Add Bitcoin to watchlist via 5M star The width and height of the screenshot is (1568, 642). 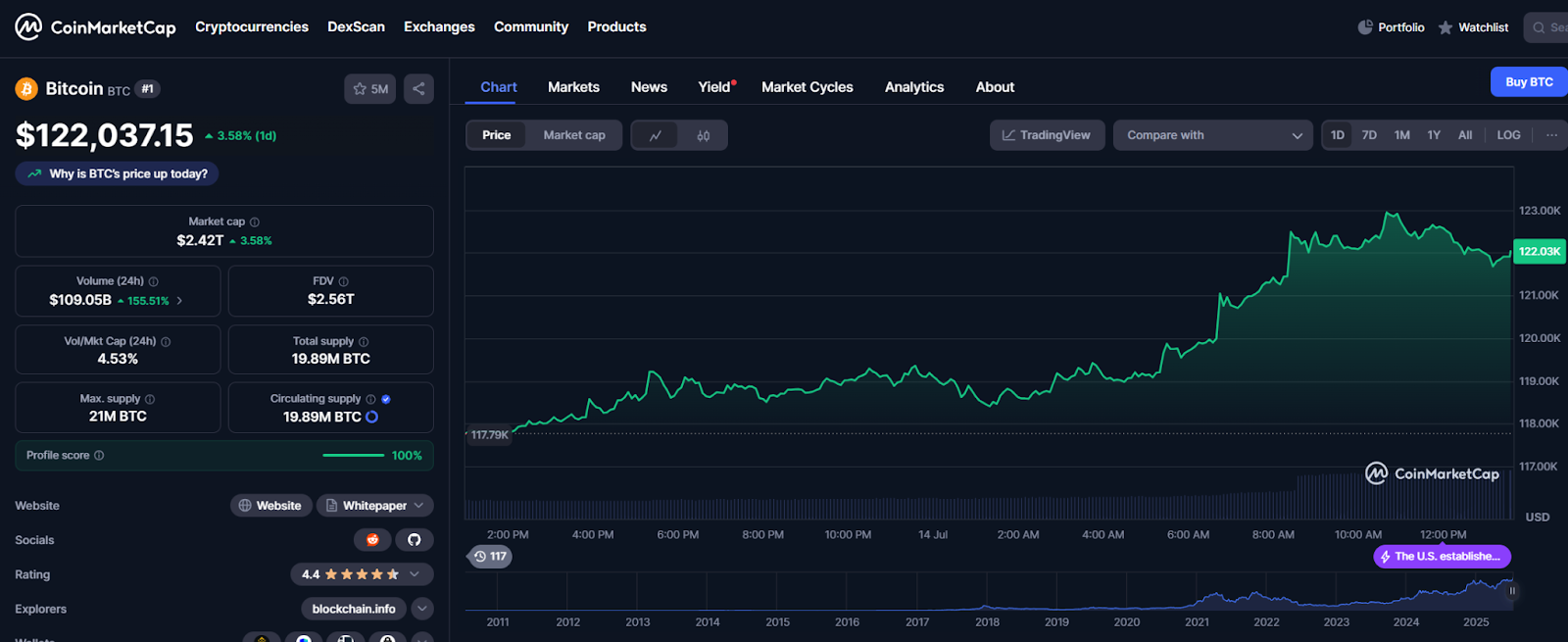click(x=370, y=89)
